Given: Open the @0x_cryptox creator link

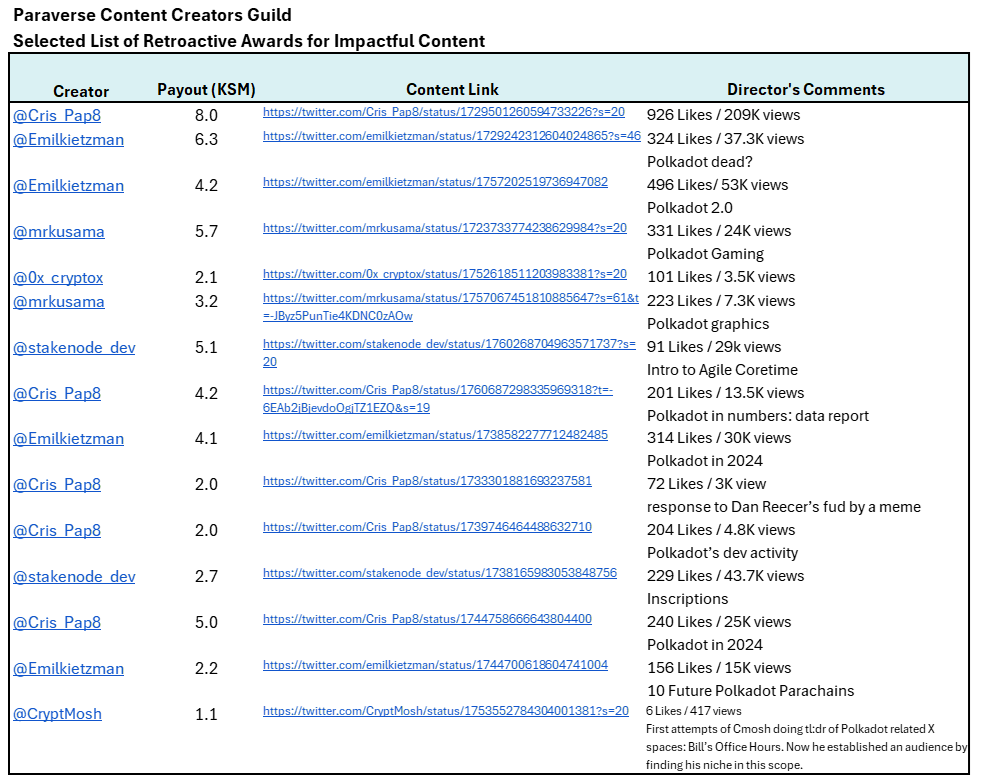Looking at the screenshot, I should pyautogui.click(x=58, y=278).
